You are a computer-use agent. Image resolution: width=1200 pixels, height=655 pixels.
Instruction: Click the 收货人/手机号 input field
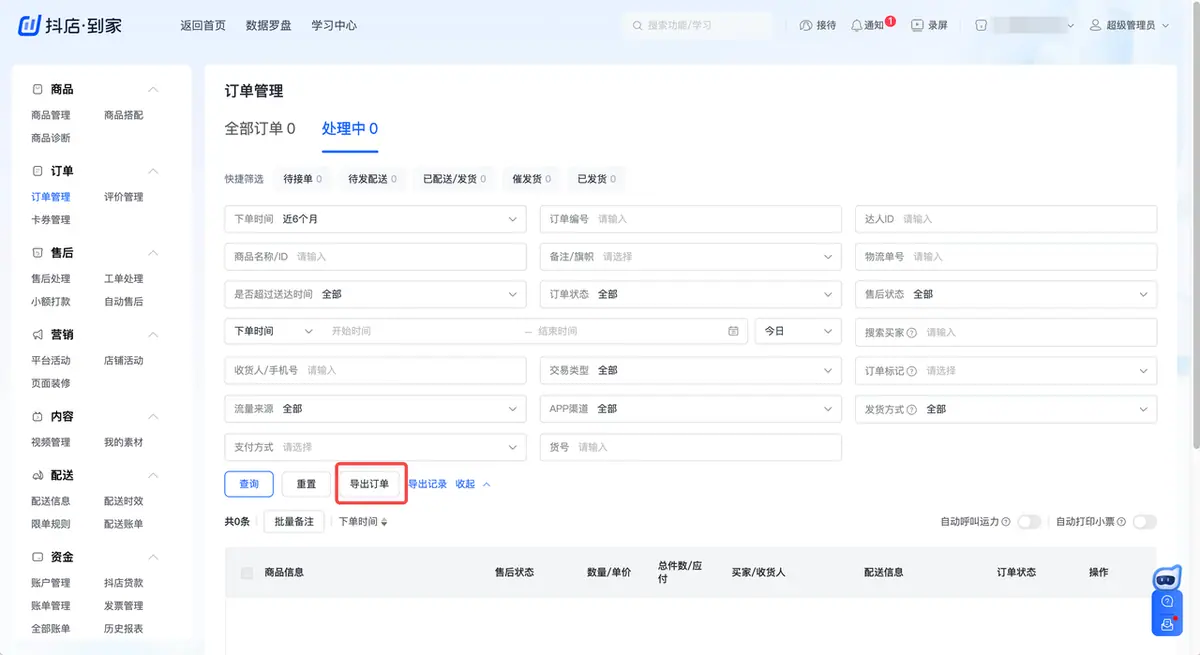375,371
